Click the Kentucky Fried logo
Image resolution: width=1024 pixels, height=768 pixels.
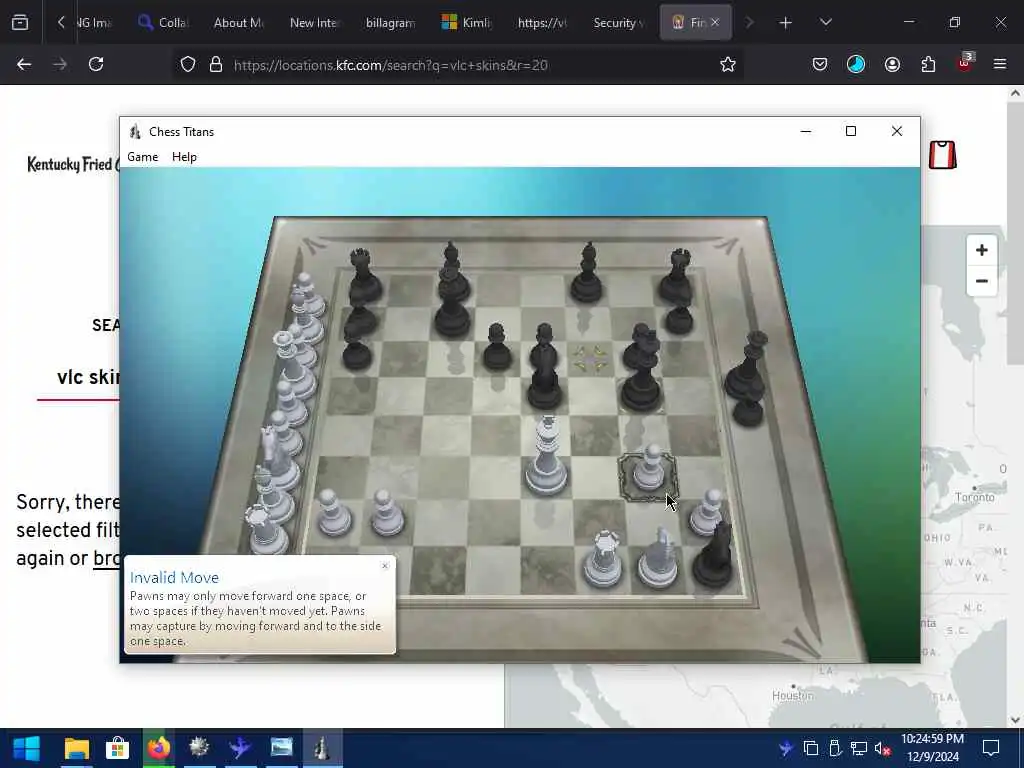73,164
